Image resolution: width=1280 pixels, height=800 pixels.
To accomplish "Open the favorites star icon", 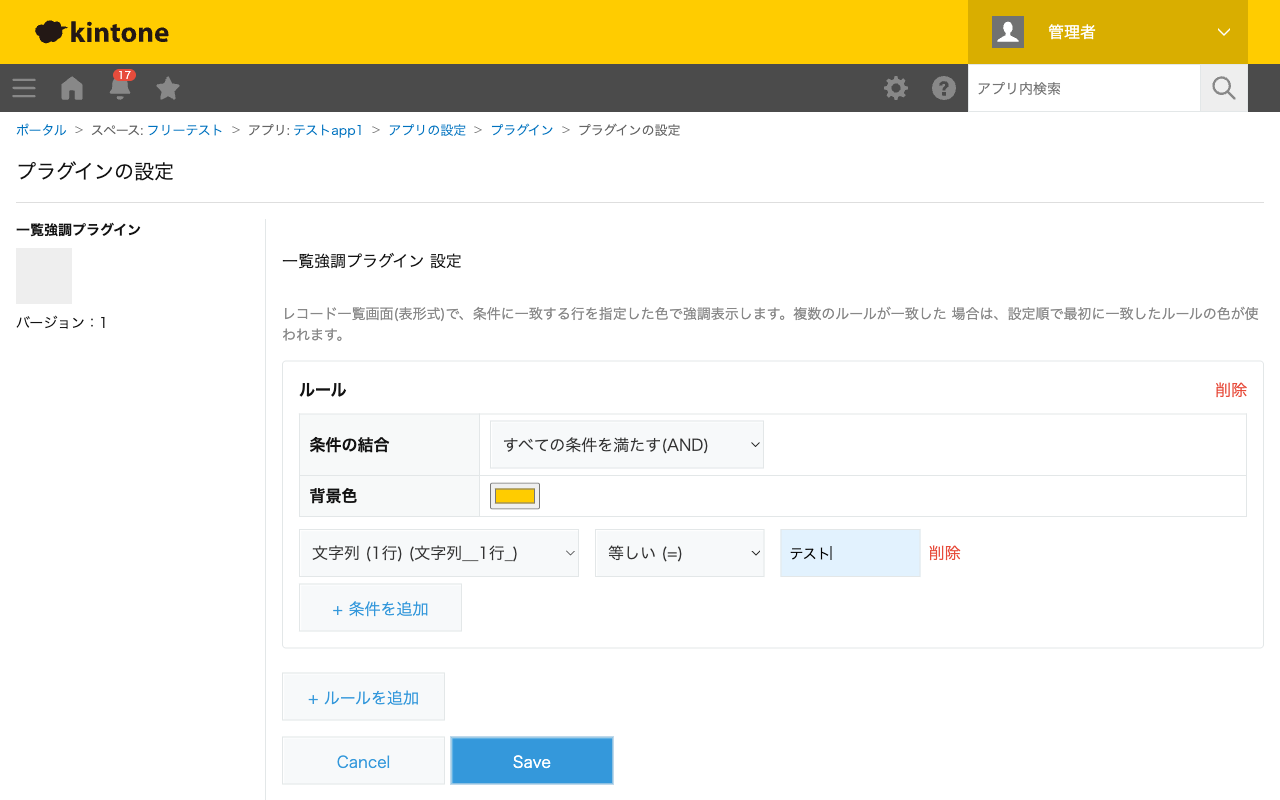I will (x=168, y=88).
